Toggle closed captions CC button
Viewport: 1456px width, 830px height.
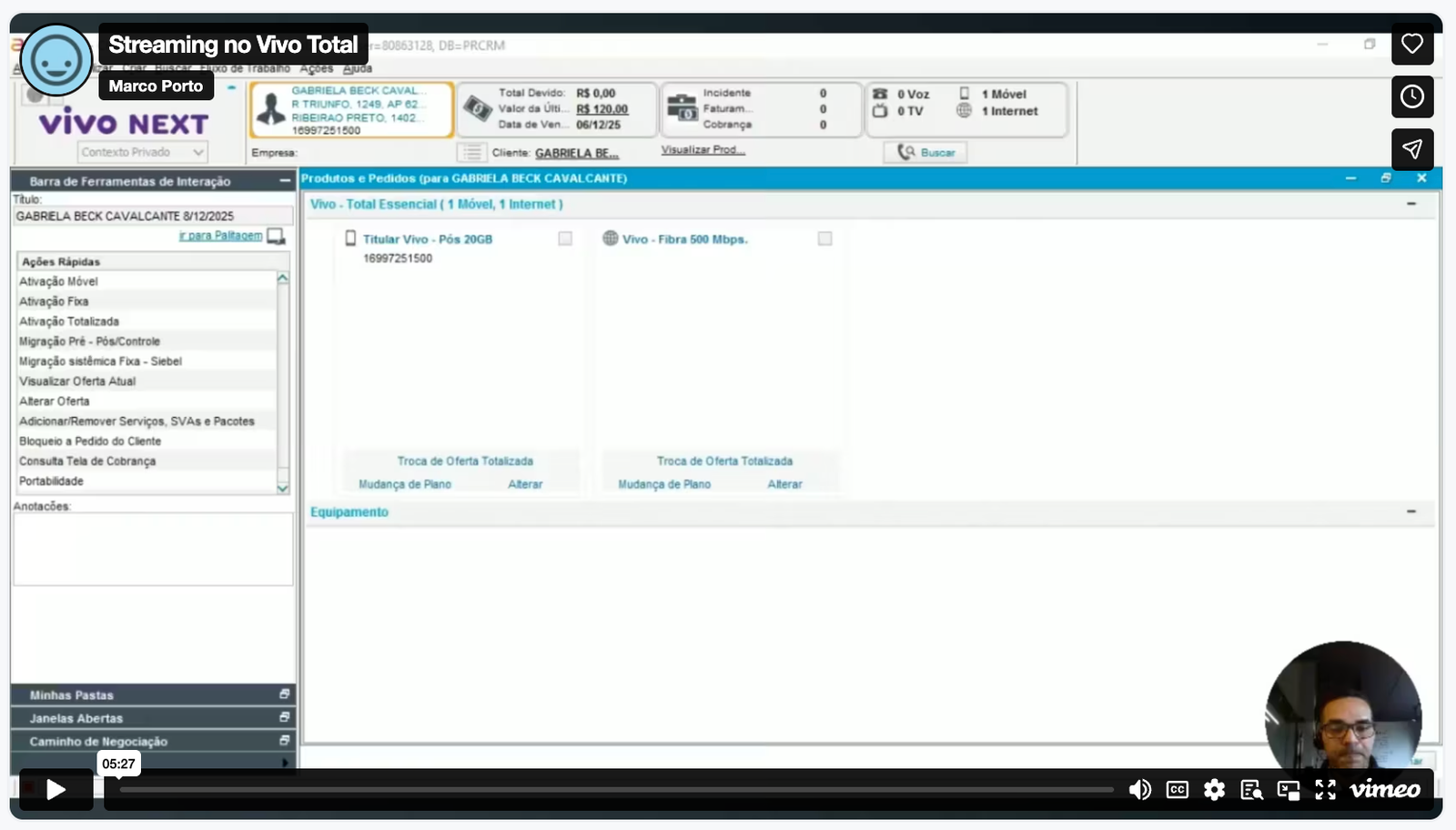[x=1178, y=790]
